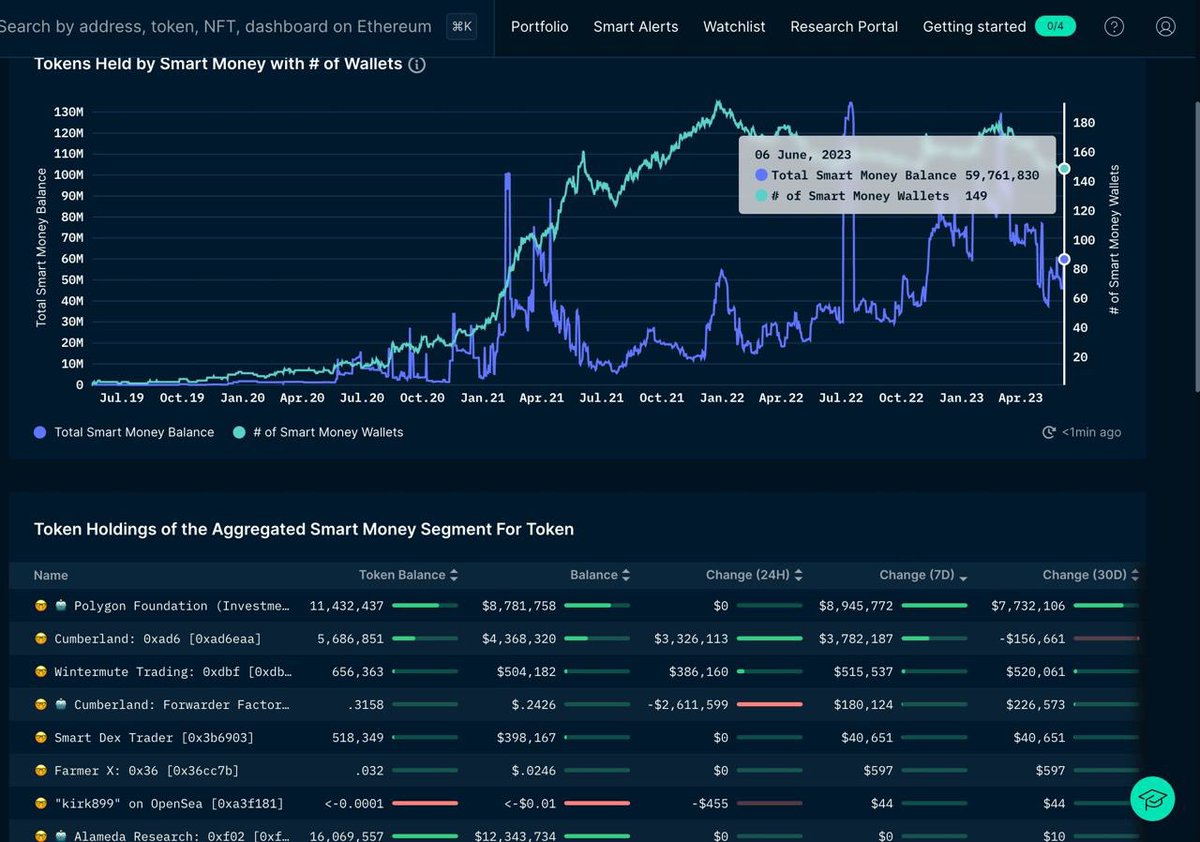Open the Portfolio menu item
1200x842 pixels.
[539, 27]
